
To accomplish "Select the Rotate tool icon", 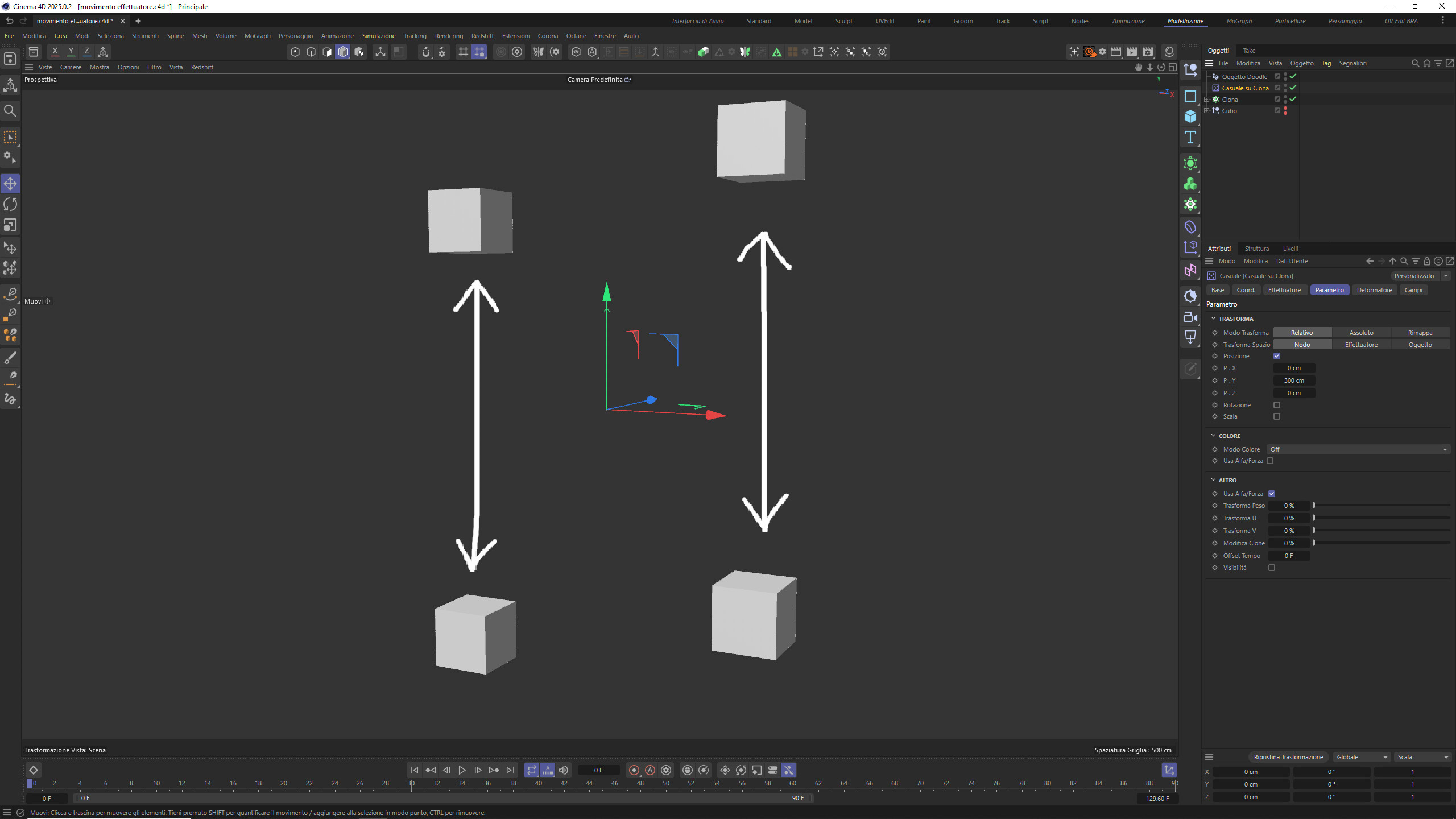I will point(10,204).
